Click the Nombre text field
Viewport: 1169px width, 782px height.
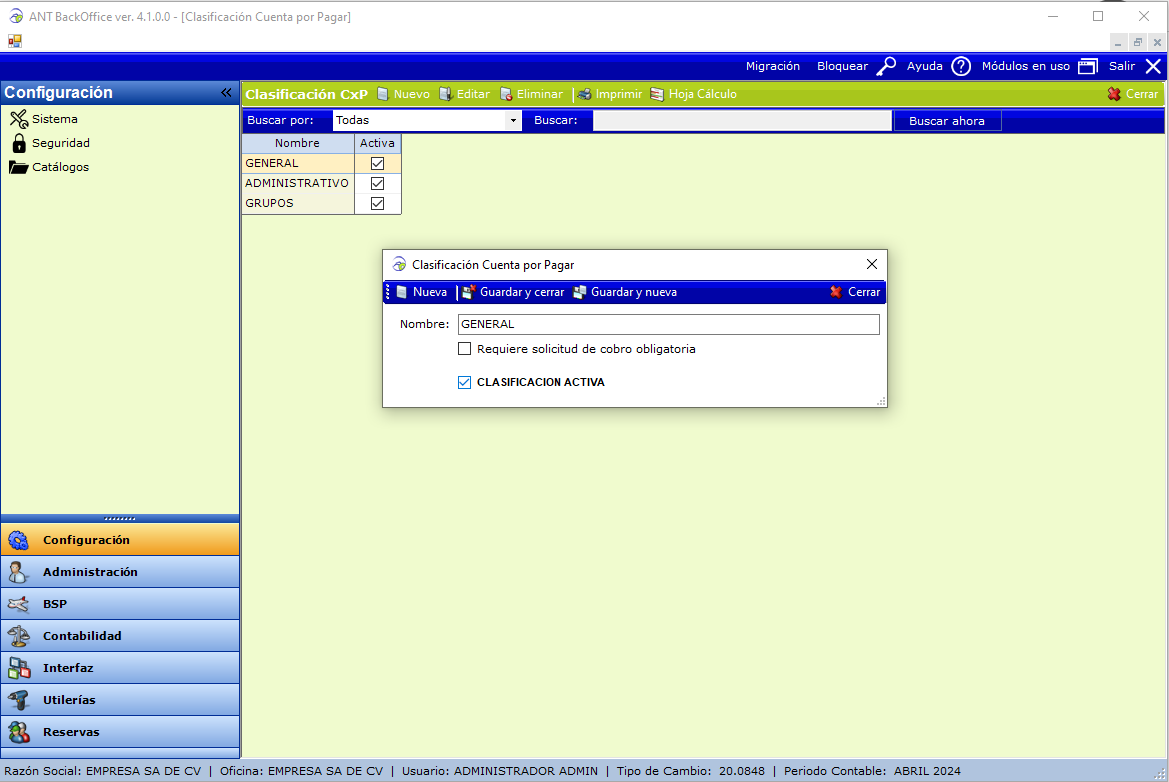click(x=668, y=324)
